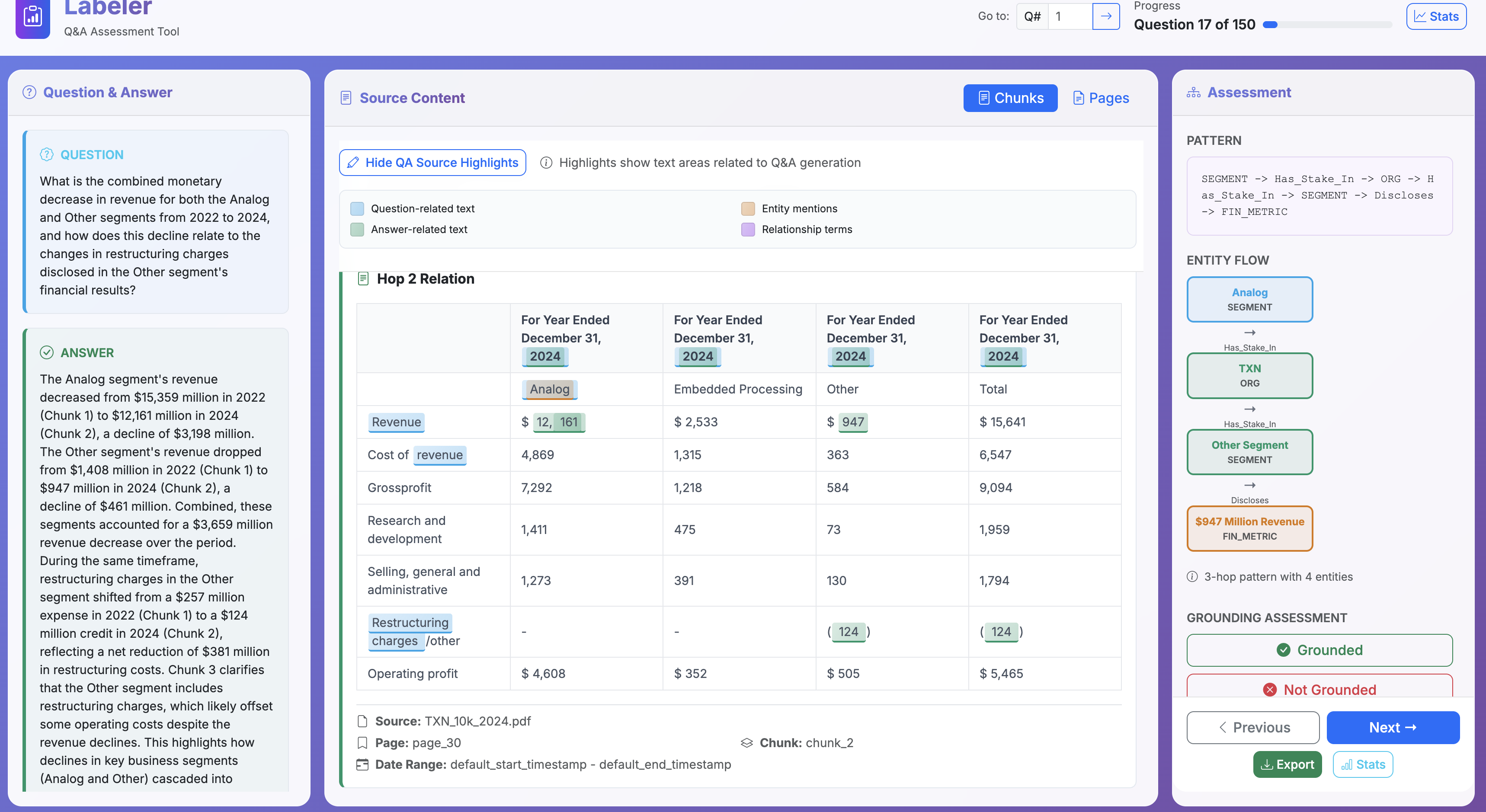This screenshot has width=1486, height=812.
Task: Click the Go-to arrow submit icon
Action: coord(1105,16)
